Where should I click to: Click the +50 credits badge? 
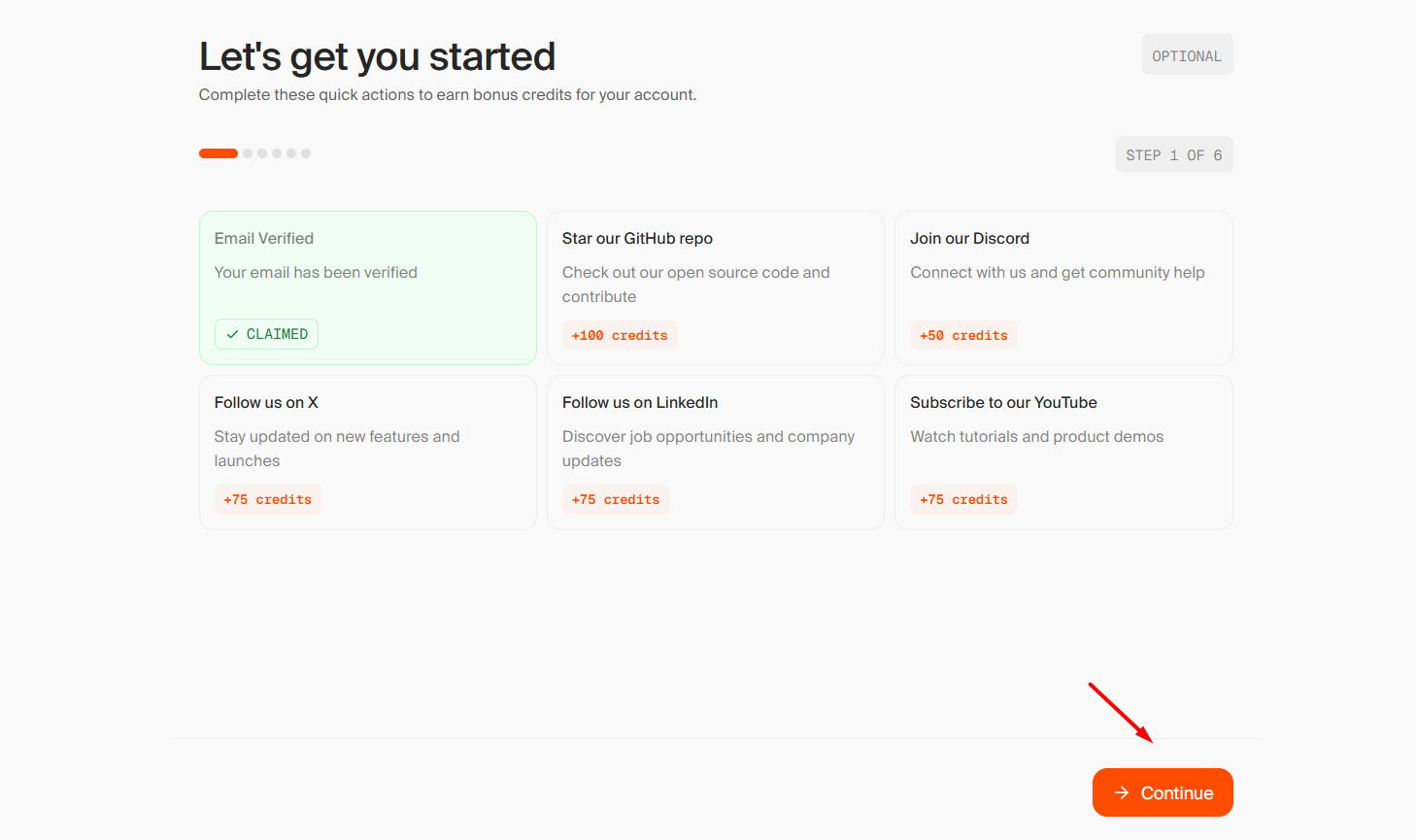pyautogui.click(x=963, y=335)
